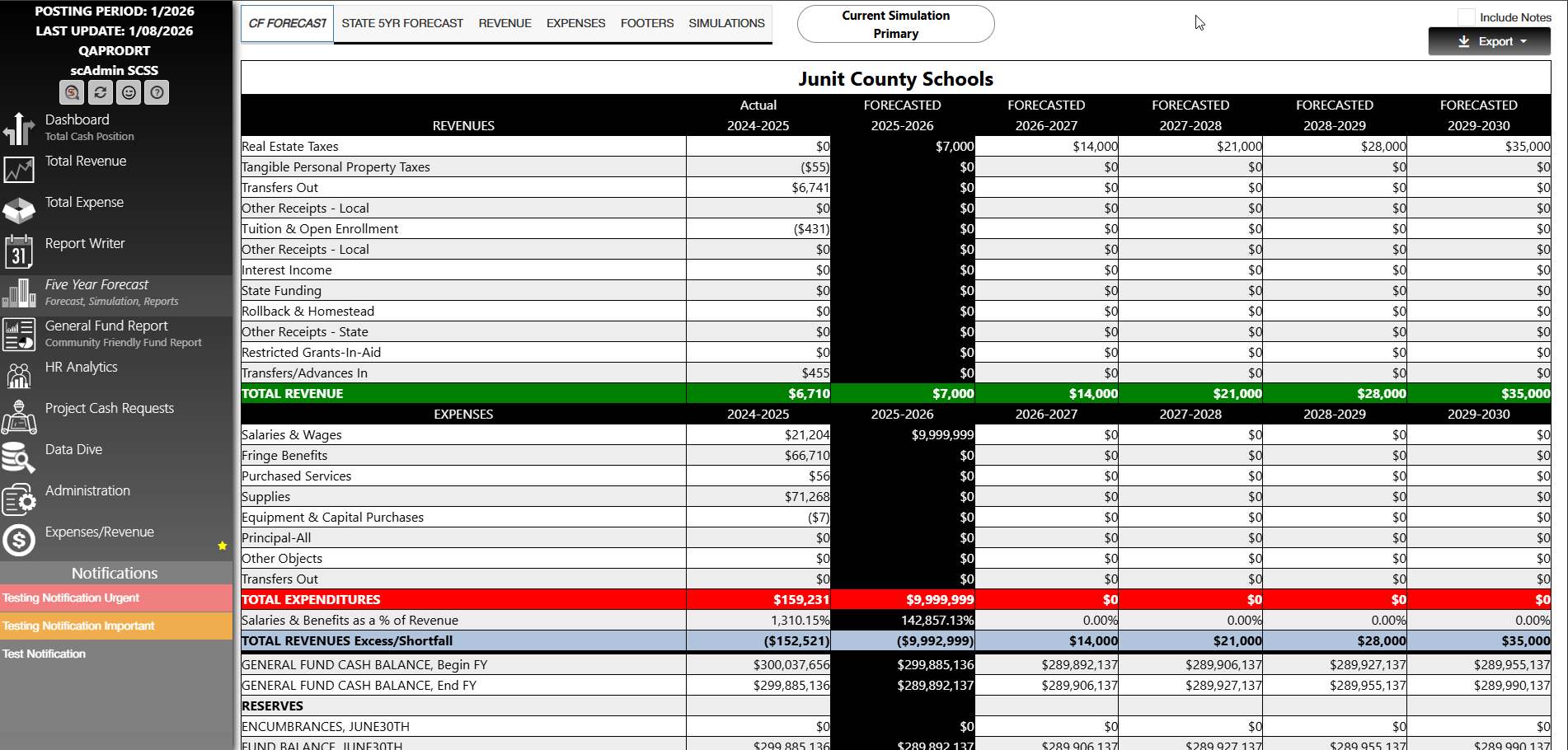This screenshot has height=750, width=1568.
Task: Click the refresh arrows icon in the sidebar
Action: 101,92
